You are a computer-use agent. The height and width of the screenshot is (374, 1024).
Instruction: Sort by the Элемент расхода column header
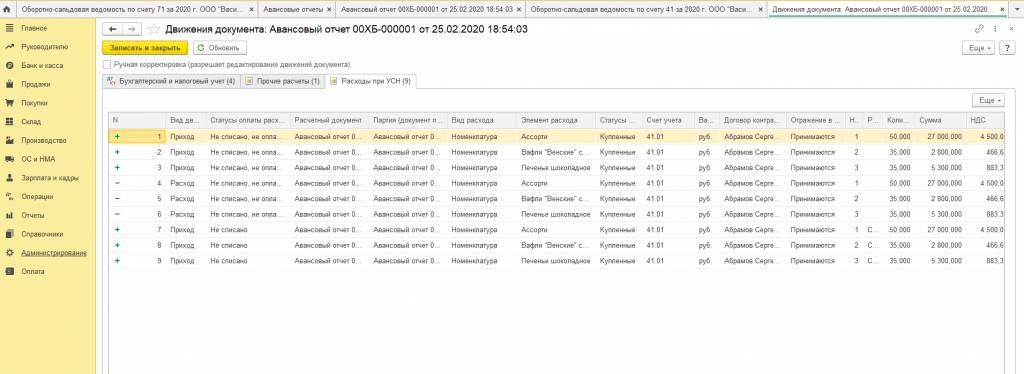[x=556, y=120]
